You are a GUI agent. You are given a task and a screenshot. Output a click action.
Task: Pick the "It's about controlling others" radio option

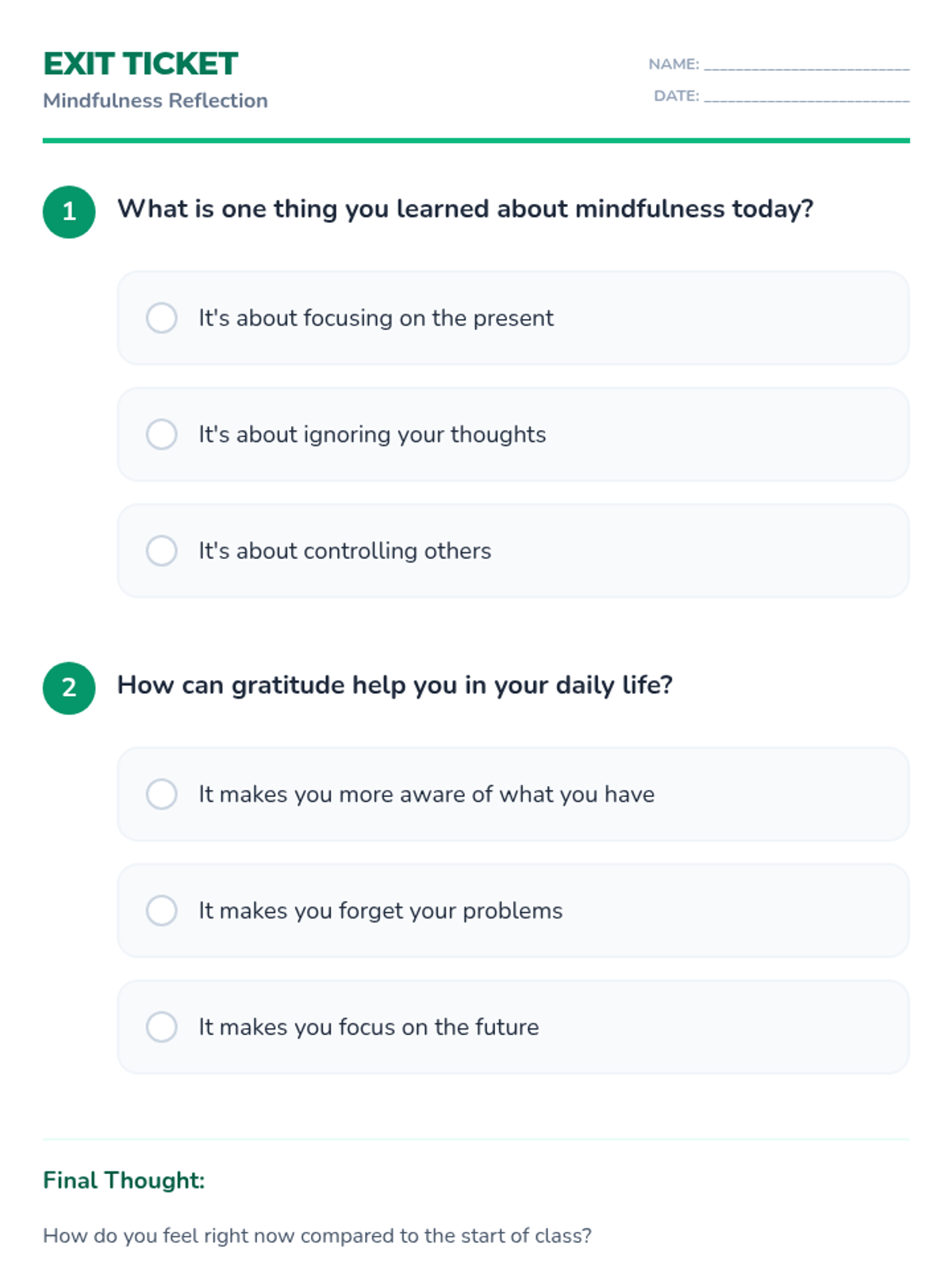[x=161, y=551]
